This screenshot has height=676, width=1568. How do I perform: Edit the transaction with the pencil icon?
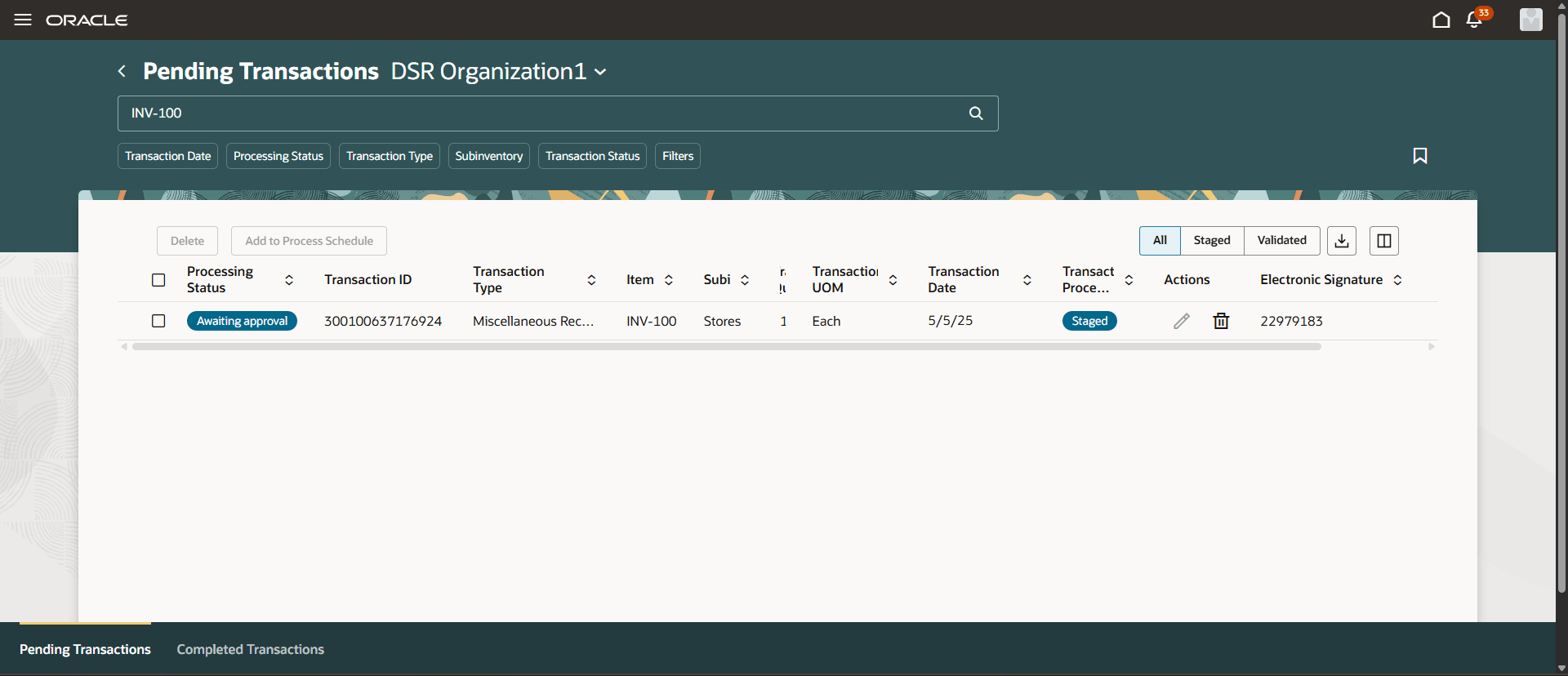click(x=1182, y=321)
